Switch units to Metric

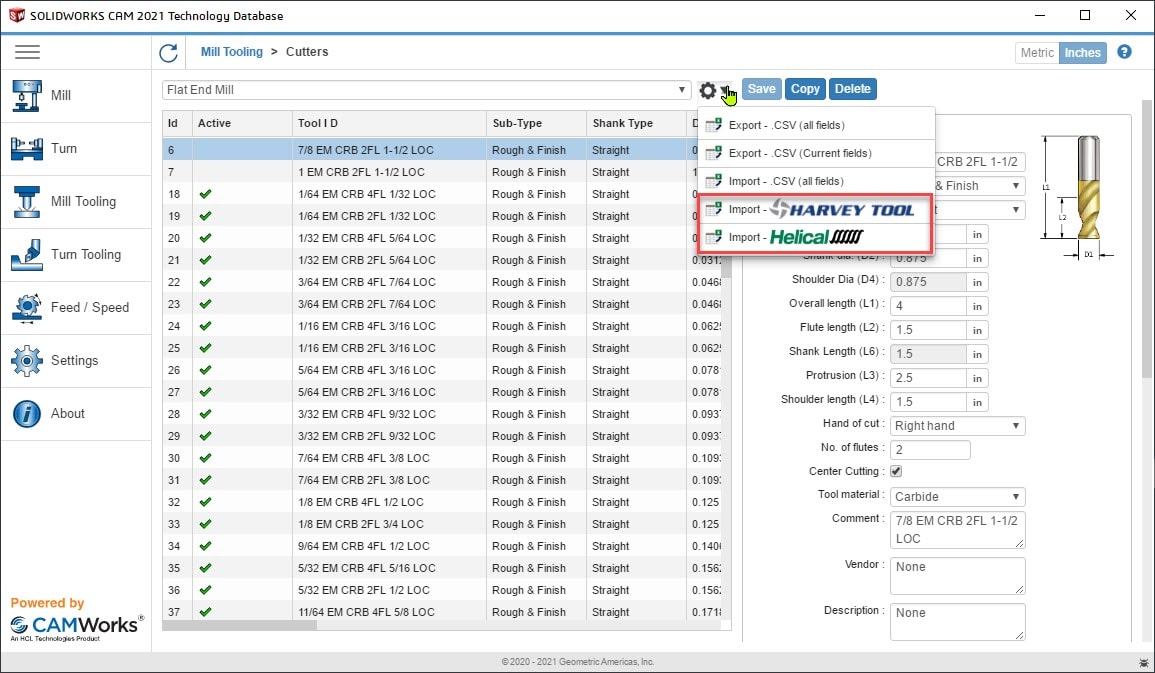coord(1037,53)
